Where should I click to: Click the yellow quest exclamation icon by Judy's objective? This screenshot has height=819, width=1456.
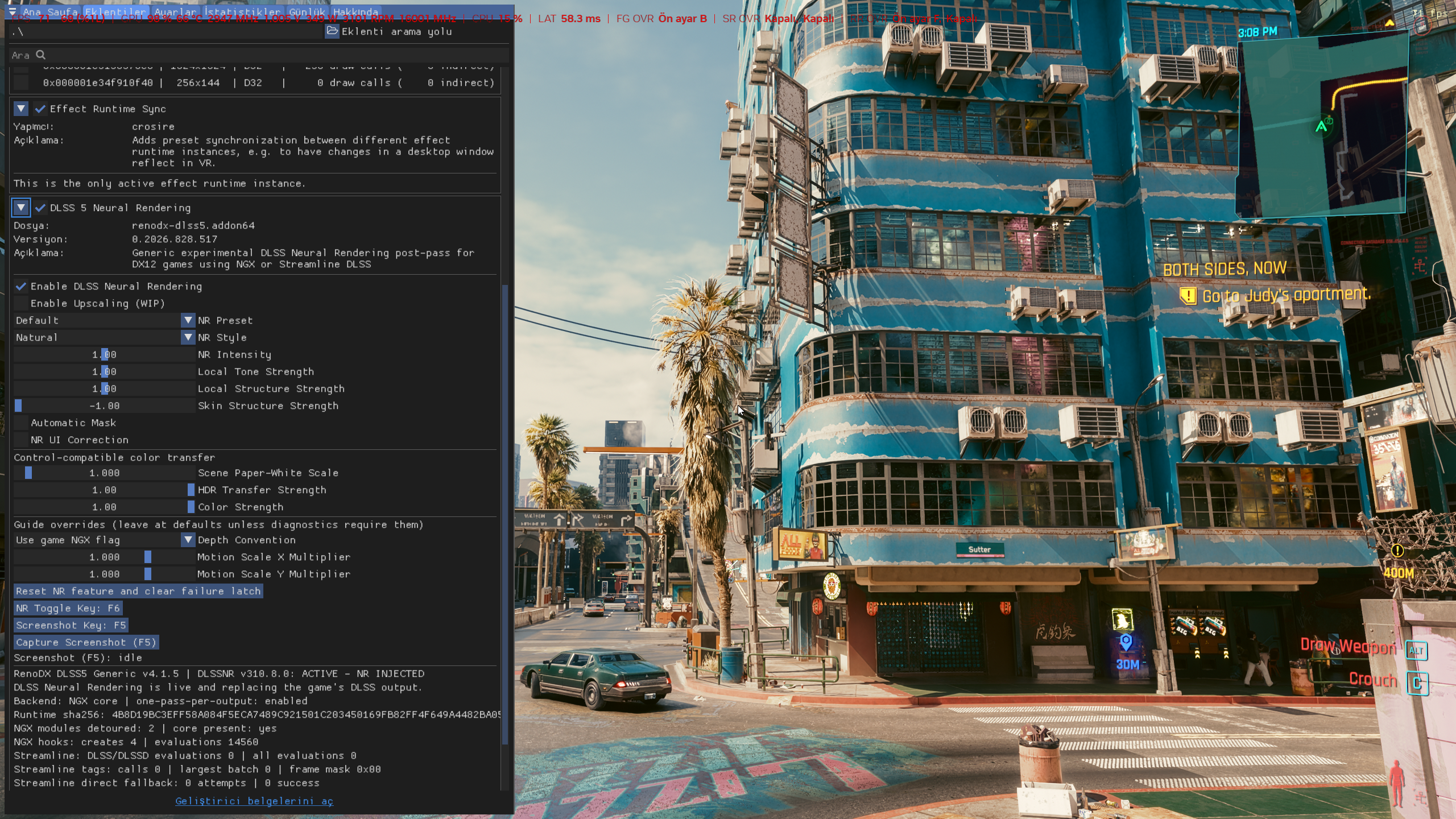1188,296
